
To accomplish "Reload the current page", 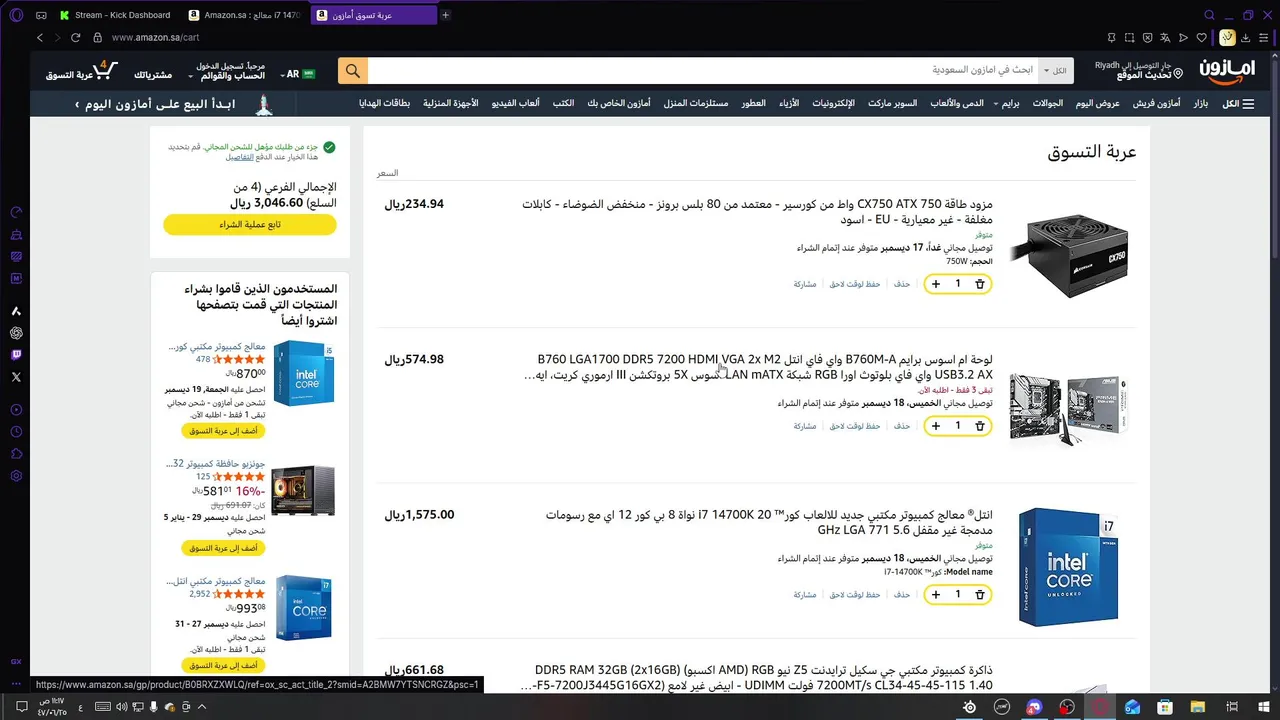I will (x=75, y=37).
